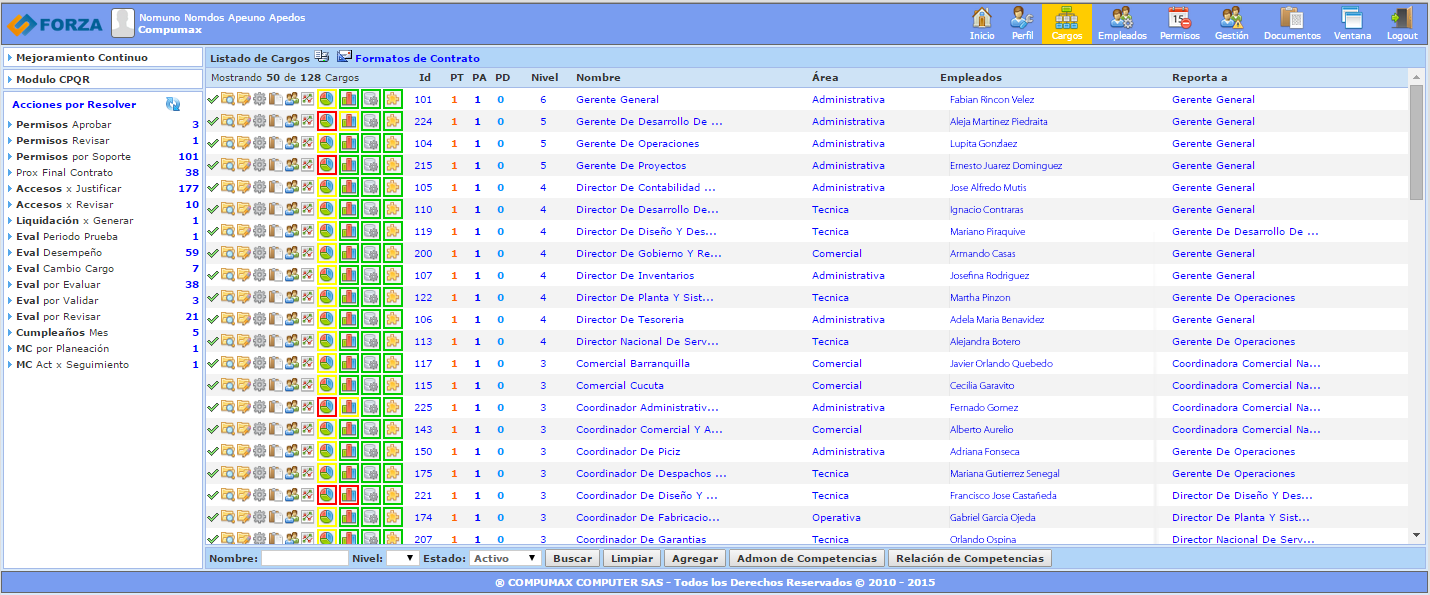
Task: Open the Nivel filter dropdown
Action: [x=402, y=559]
